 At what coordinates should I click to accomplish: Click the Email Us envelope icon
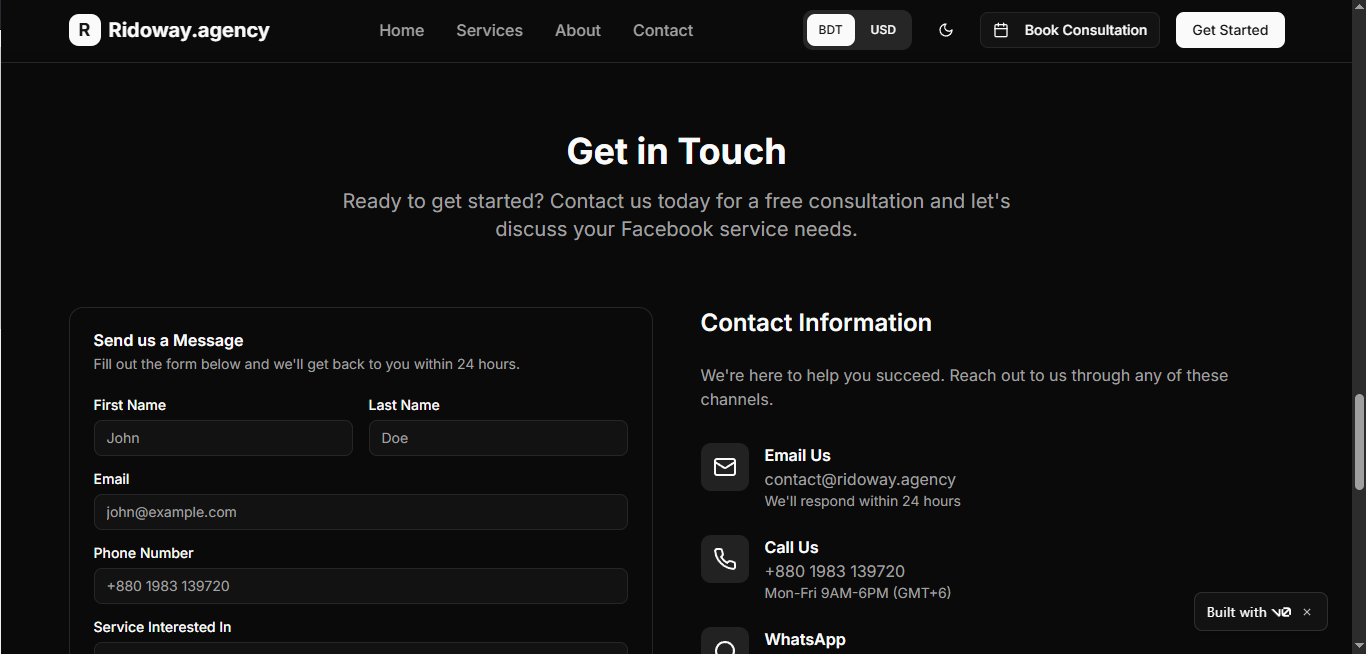(725, 467)
